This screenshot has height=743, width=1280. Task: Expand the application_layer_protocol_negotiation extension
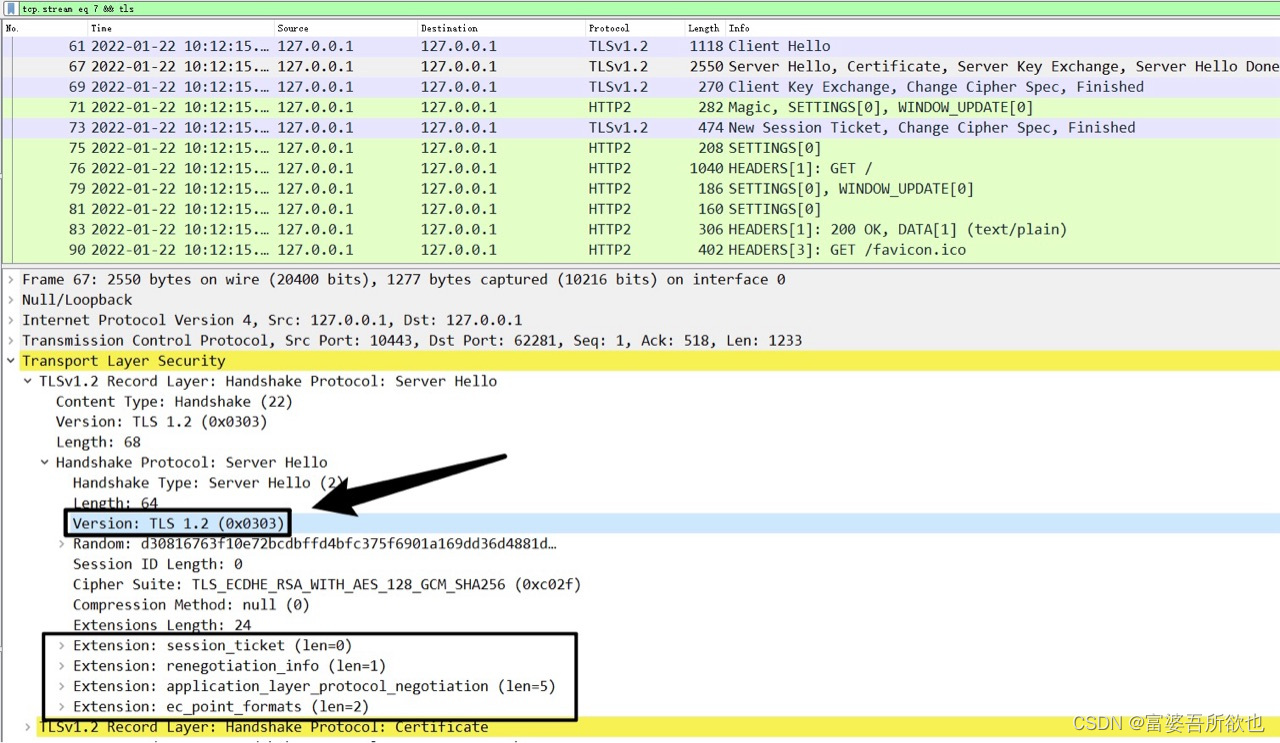click(x=61, y=686)
